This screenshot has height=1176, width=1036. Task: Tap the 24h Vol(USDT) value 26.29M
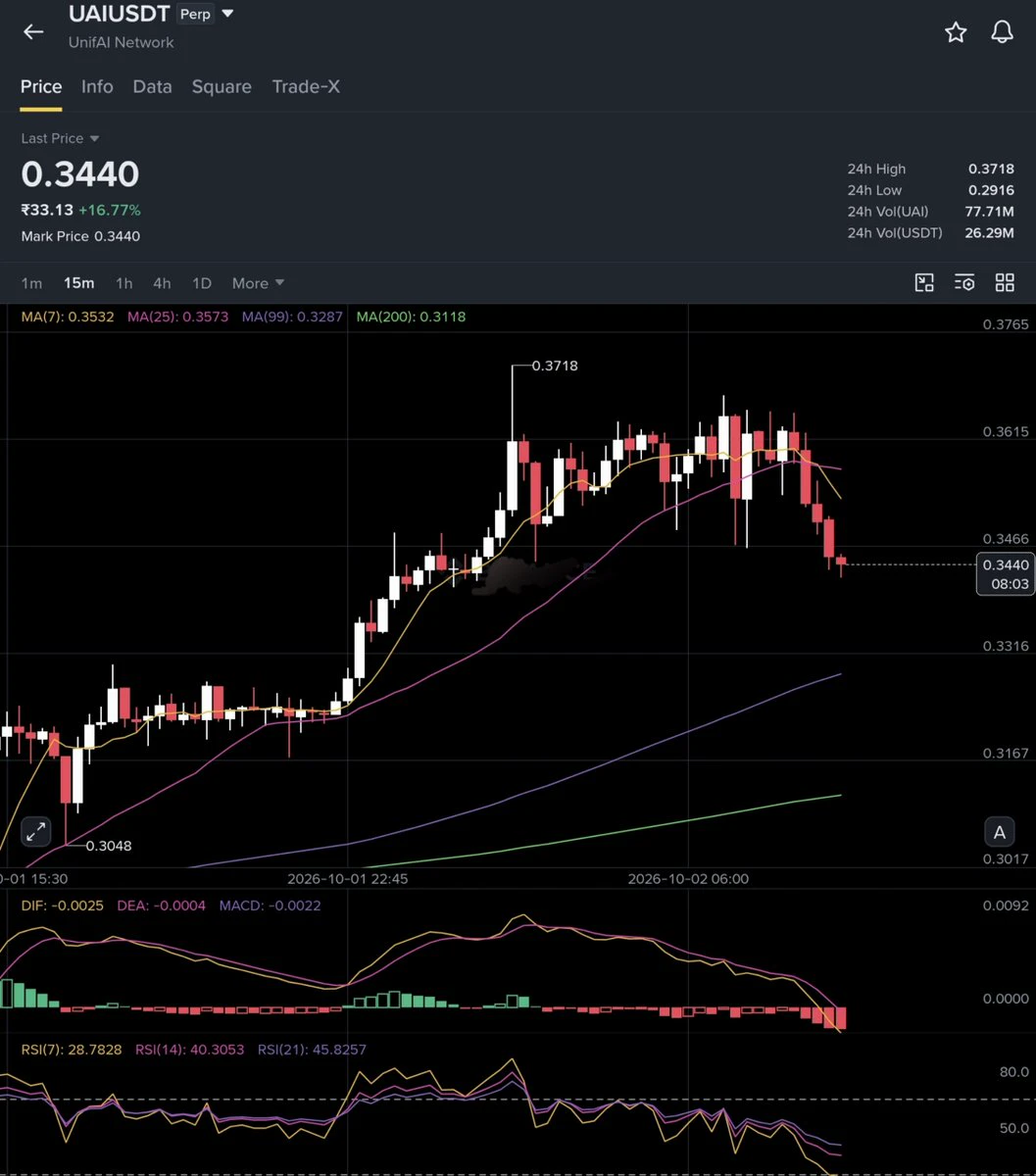[x=991, y=233]
